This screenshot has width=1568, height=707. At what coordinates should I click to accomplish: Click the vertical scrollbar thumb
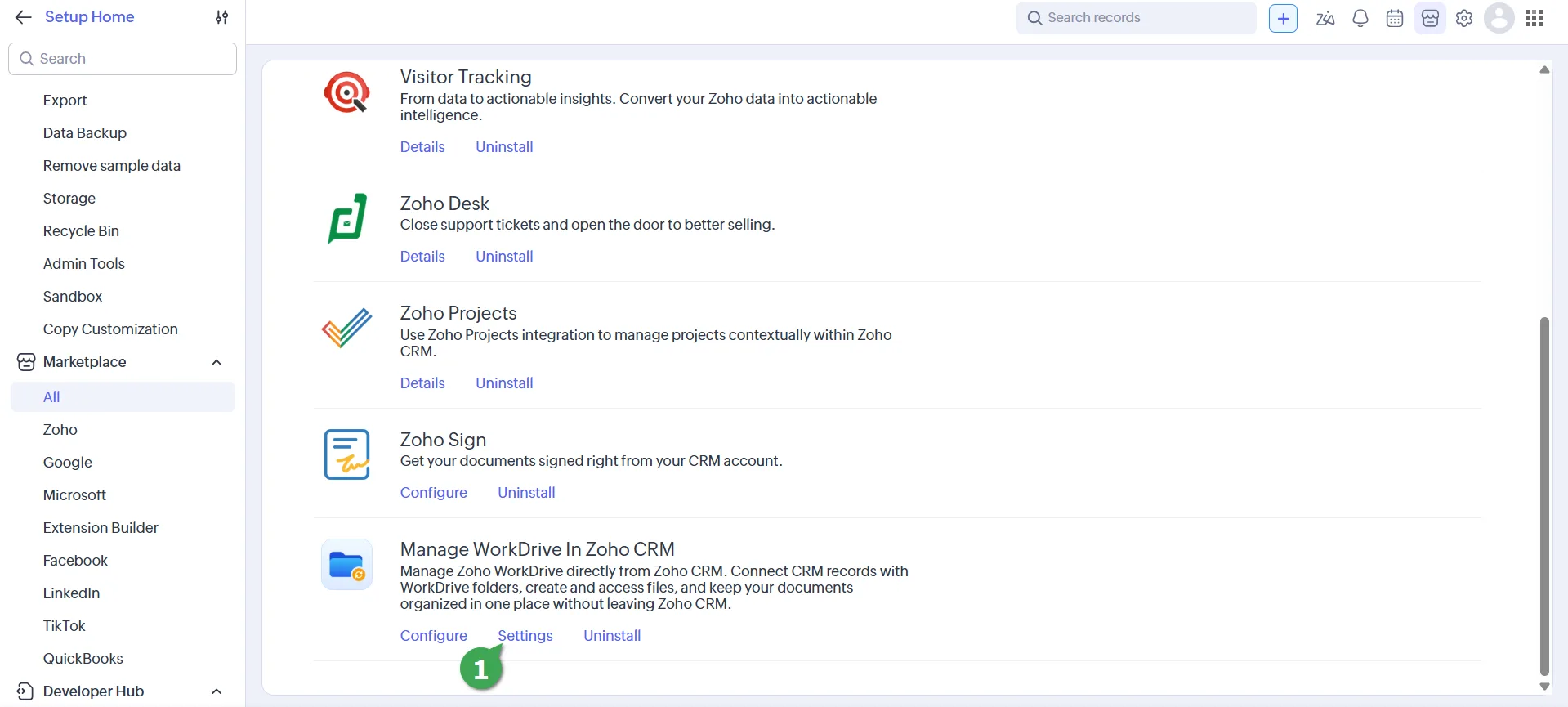tap(1544, 496)
